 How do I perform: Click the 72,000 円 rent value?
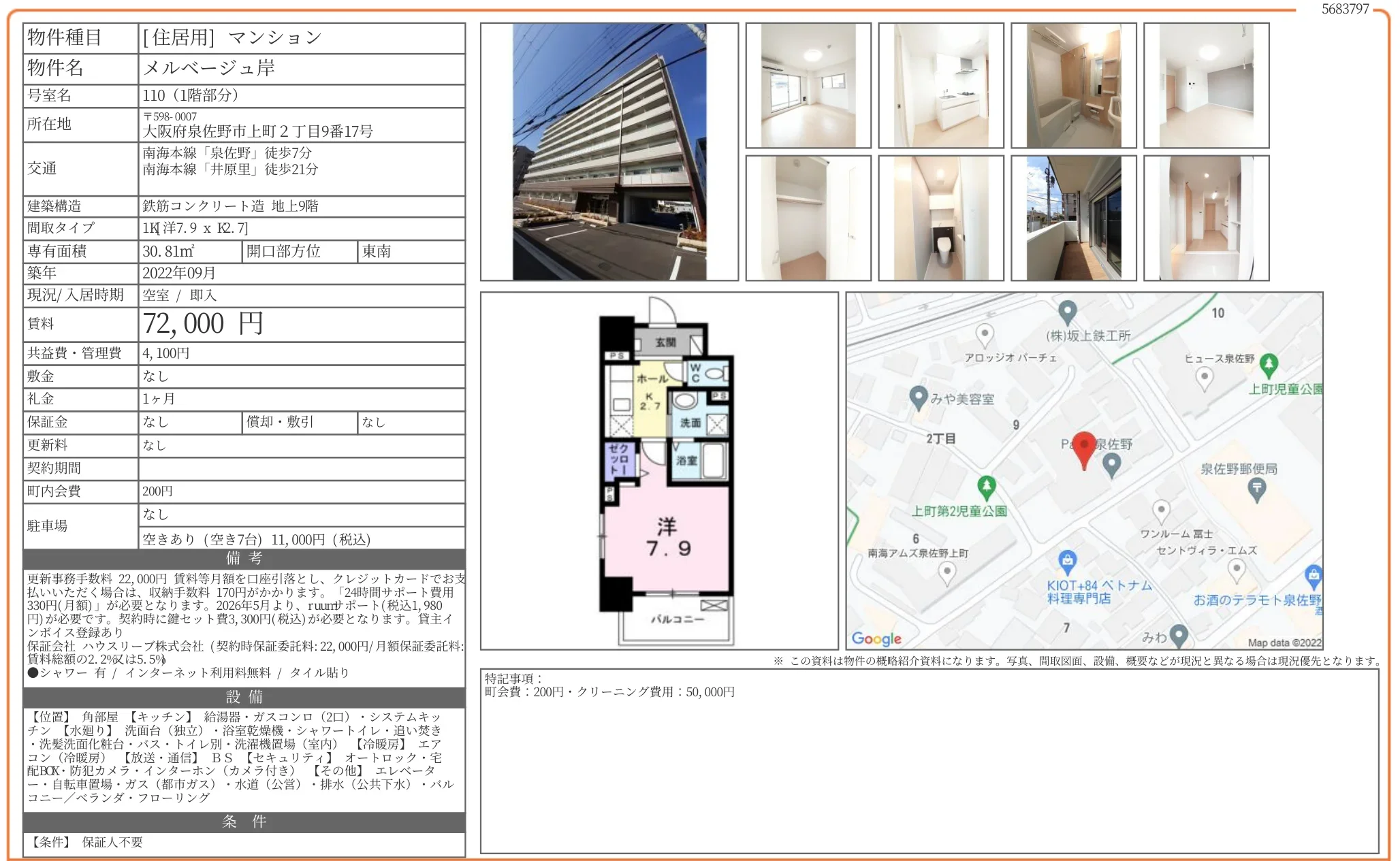point(203,324)
